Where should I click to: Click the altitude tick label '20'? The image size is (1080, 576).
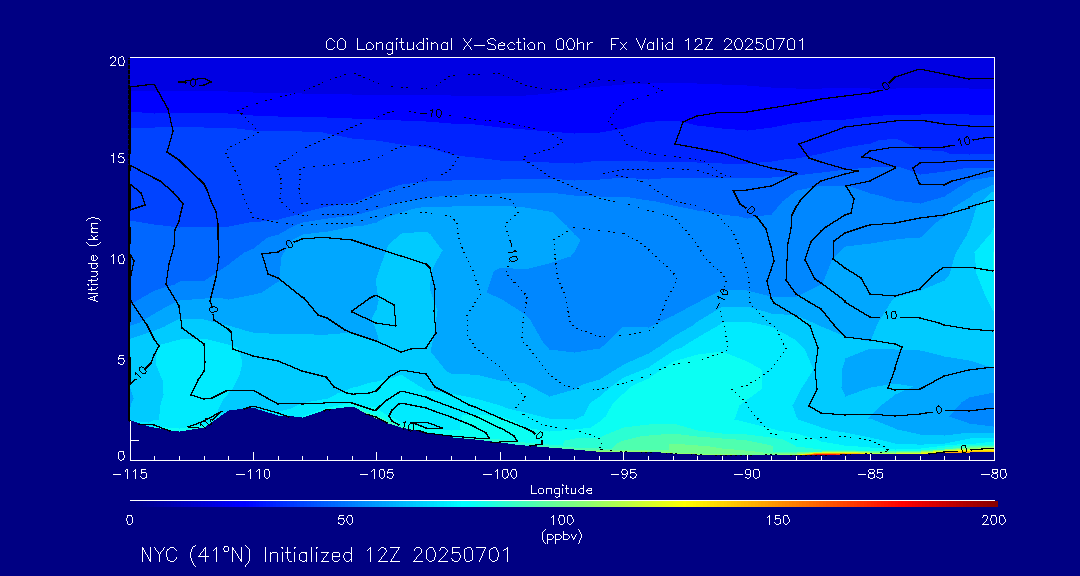[117, 61]
